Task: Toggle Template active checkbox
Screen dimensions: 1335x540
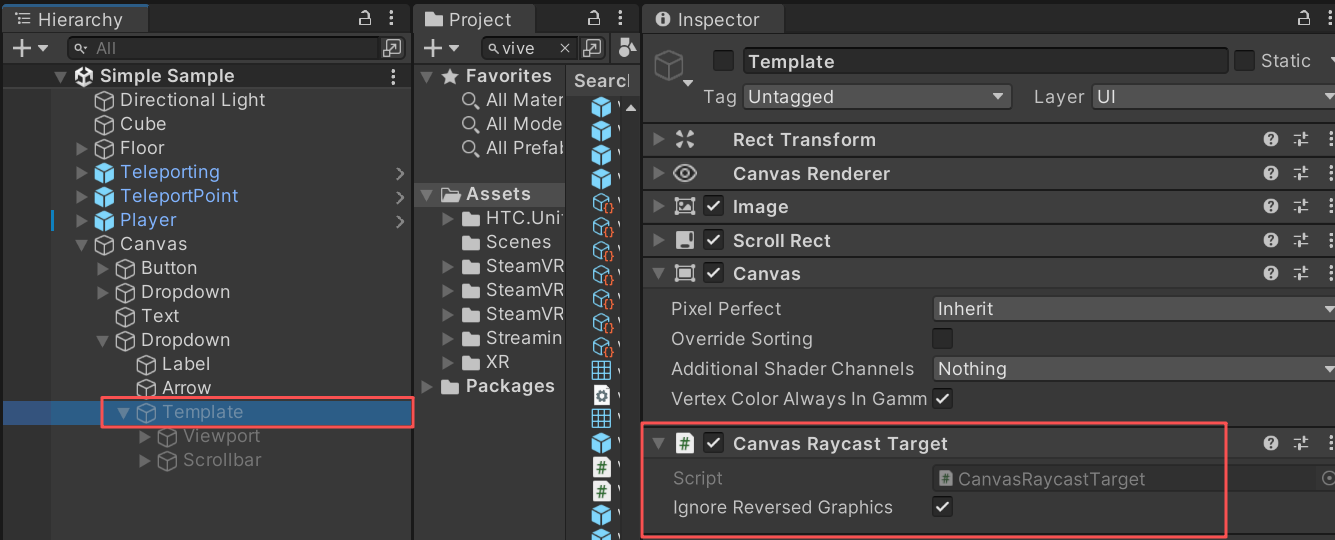Action: 724,61
